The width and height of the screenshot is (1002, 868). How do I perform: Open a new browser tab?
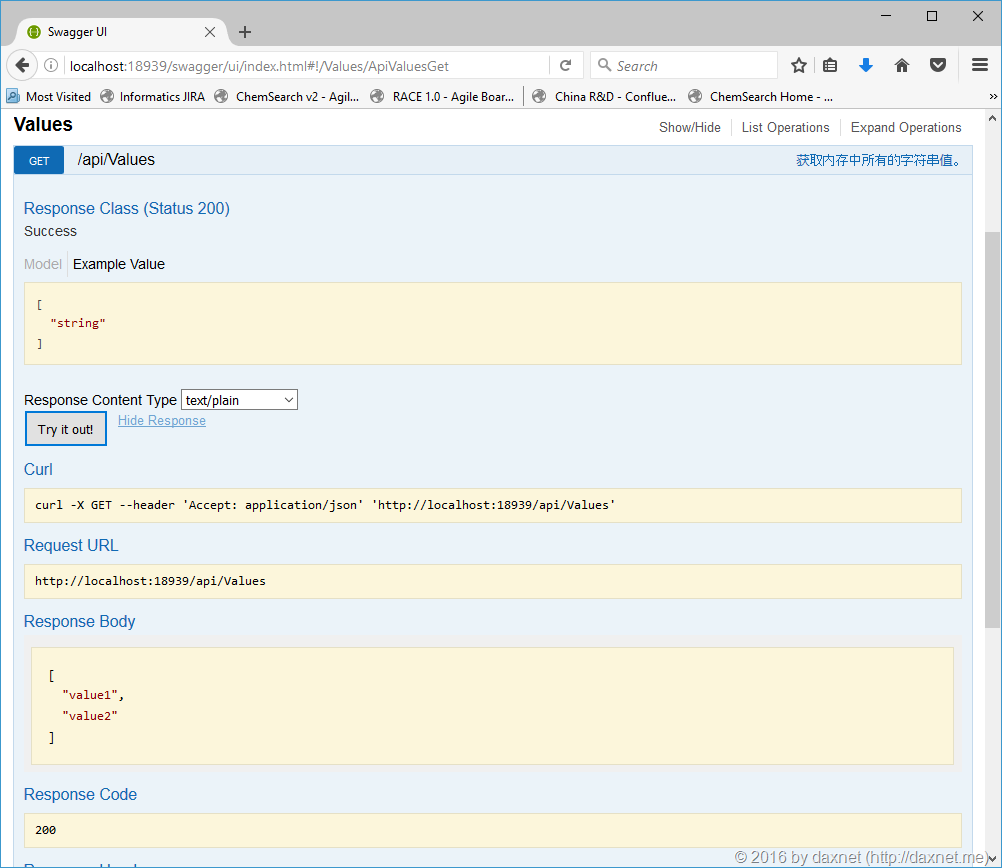pos(245,32)
